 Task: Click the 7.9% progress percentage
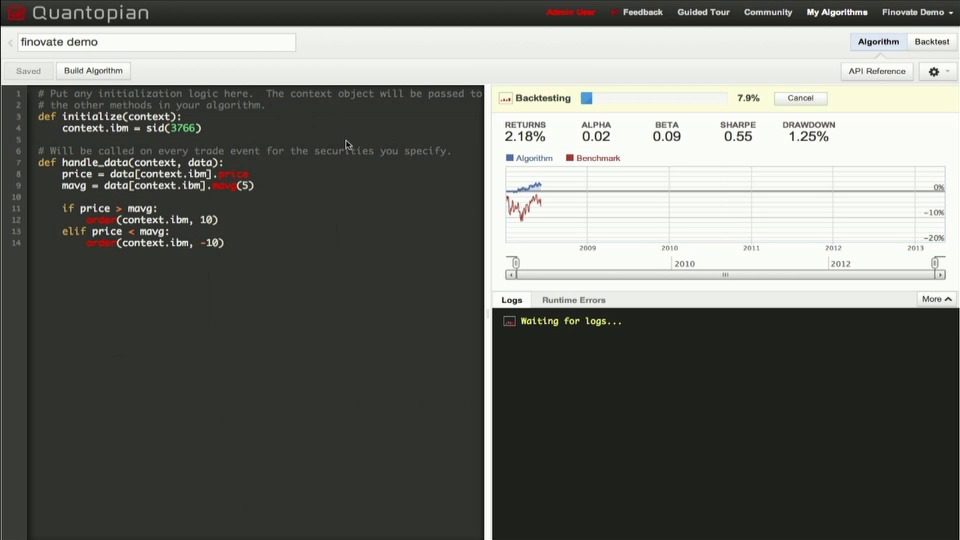[x=748, y=98]
